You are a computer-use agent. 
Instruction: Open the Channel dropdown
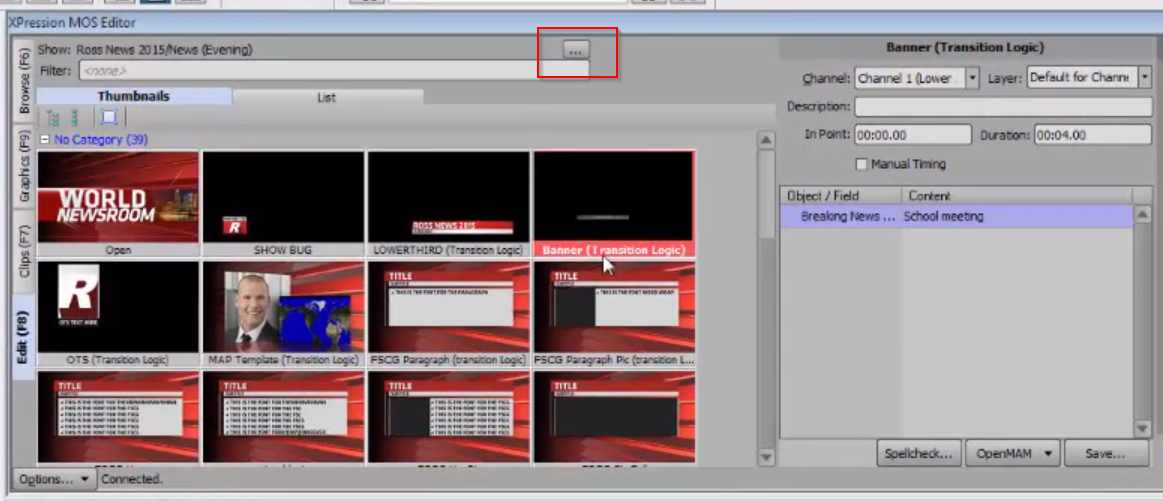point(972,78)
